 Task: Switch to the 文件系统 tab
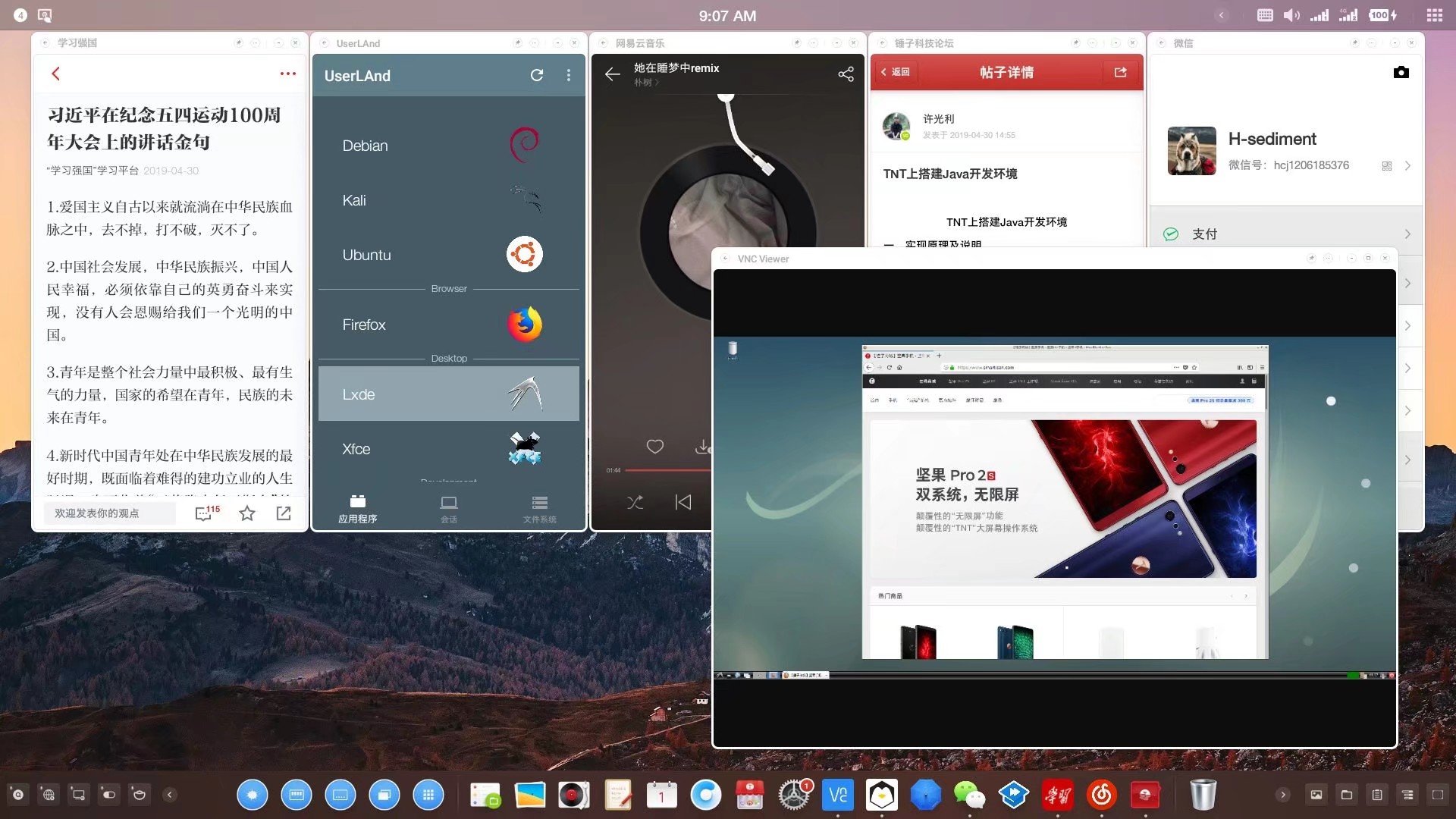click(x=539, y=509)
